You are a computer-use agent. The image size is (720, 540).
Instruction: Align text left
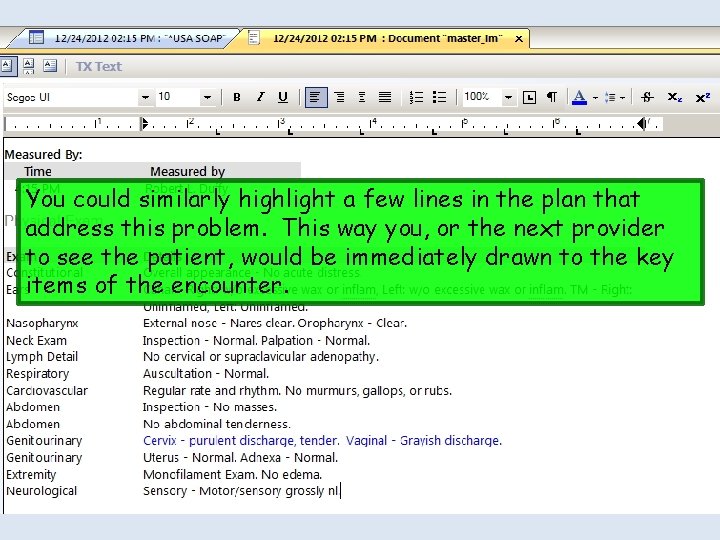pos(316,97)
